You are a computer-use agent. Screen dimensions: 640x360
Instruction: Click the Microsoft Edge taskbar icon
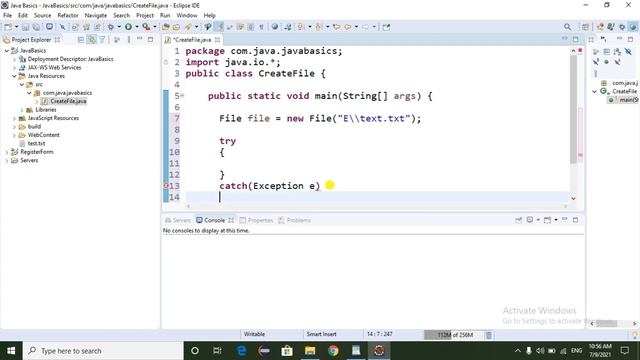[242, 351]
